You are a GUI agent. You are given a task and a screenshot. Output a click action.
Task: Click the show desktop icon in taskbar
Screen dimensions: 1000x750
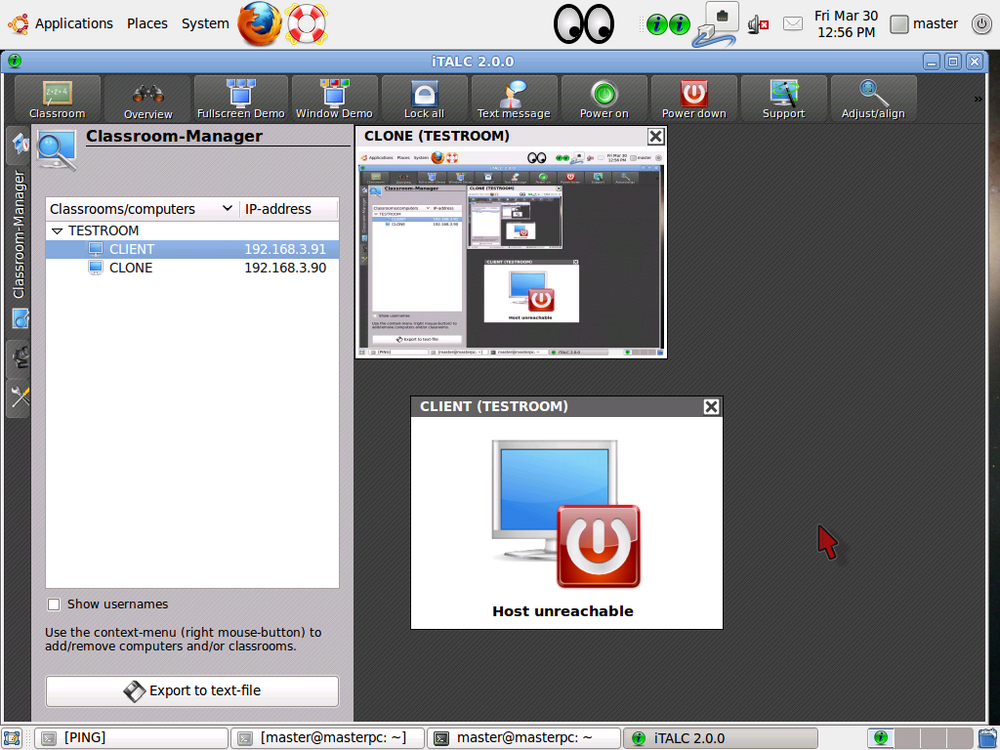click(x=13, y=738)
